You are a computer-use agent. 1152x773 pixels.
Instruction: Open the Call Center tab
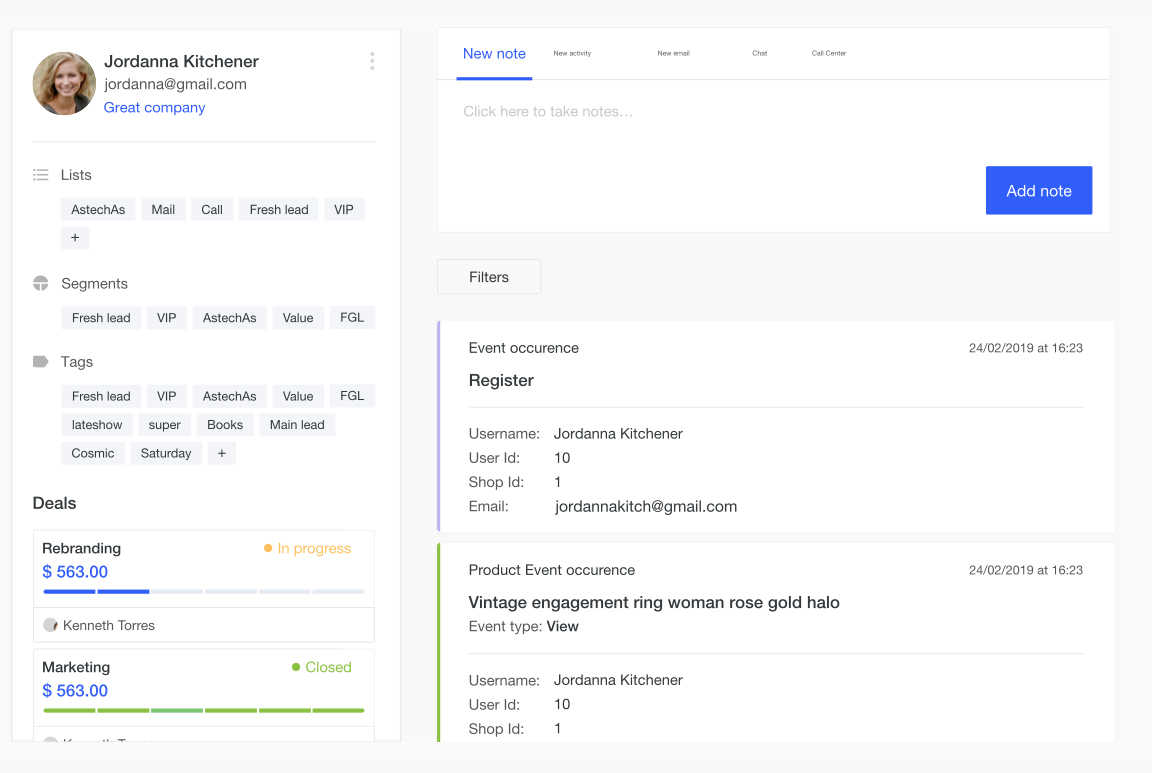(x=829, y=53)
